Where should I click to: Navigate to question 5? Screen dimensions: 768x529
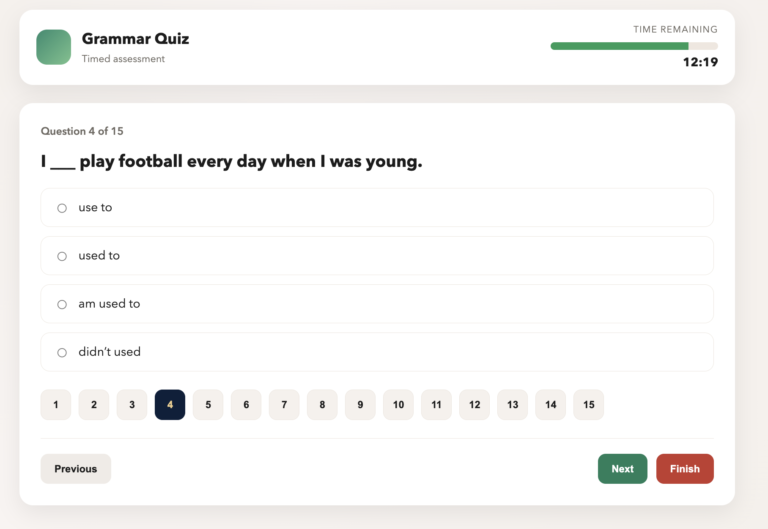pos(208,405)
